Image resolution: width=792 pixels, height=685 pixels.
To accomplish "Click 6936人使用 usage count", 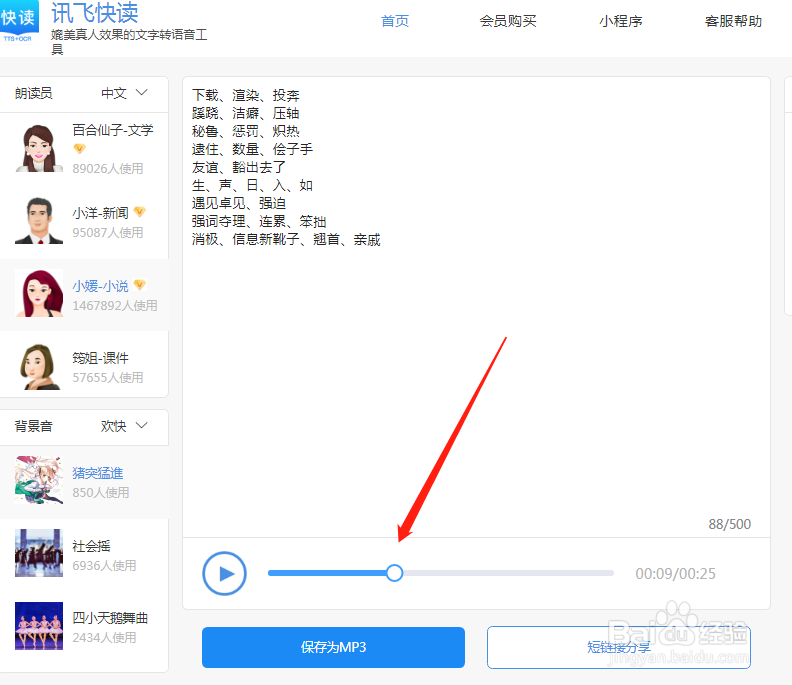I will click(104, 565).
